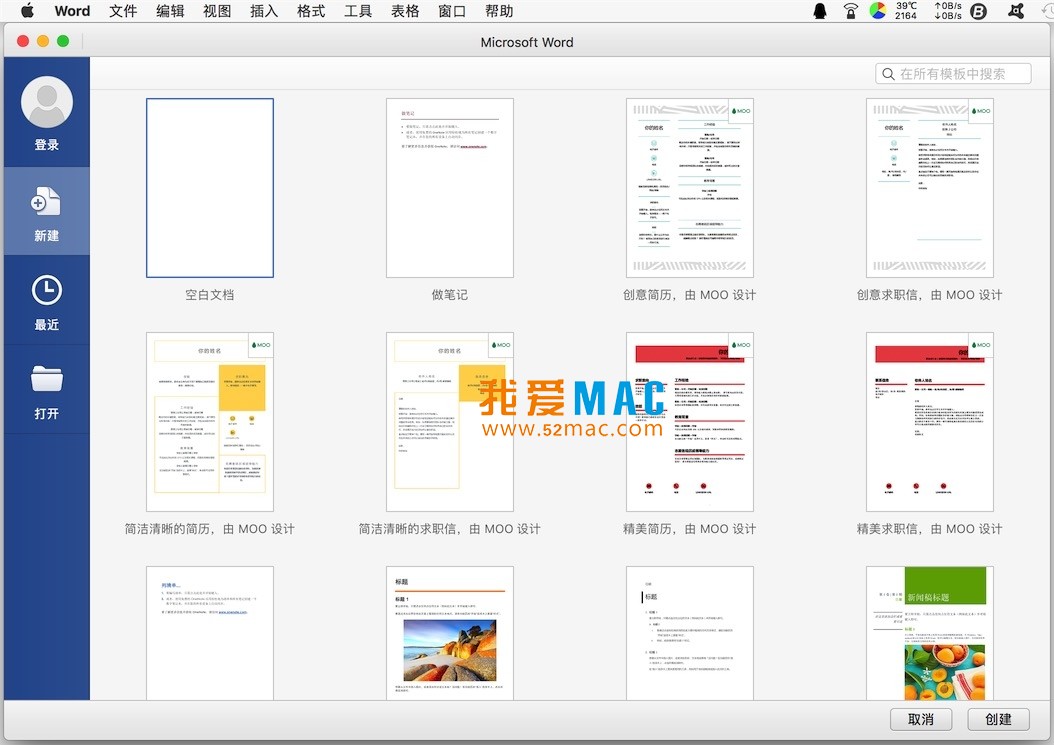
Task: Click the 空白文档 caption text
Action: click(x=210, y=295)
